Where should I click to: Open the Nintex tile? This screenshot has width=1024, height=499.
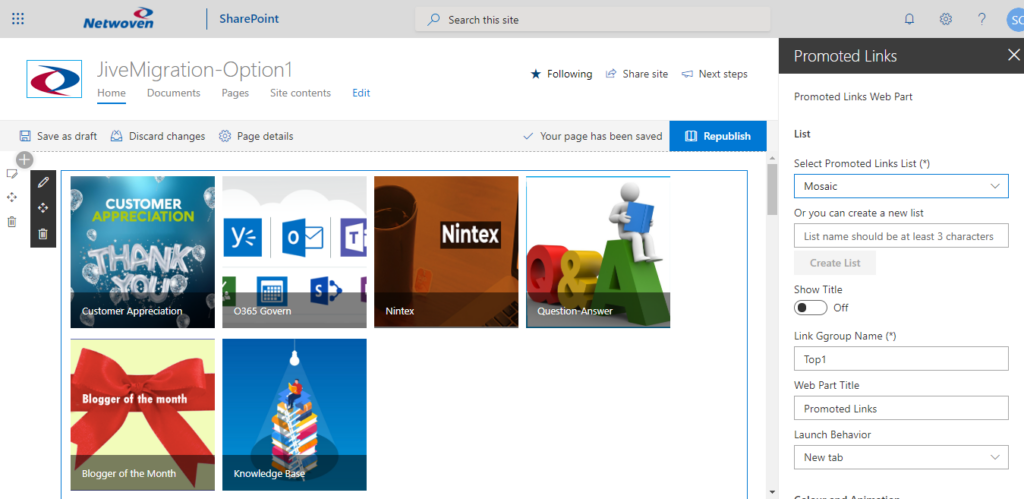(446, 252)
